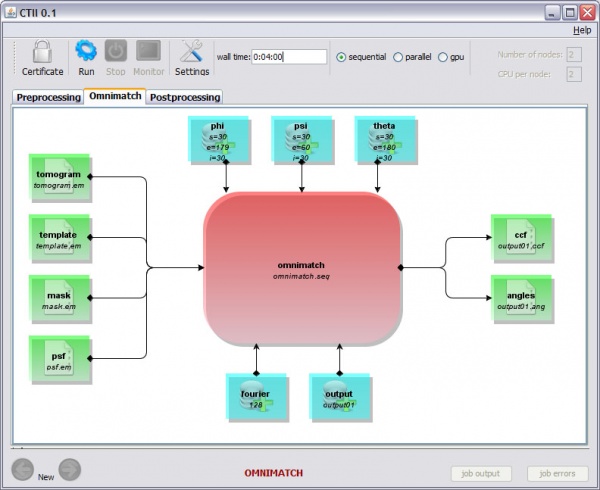The image size is (600, 490).
Task: Click the Certificate padlock icon
Action: coord(42,52)
